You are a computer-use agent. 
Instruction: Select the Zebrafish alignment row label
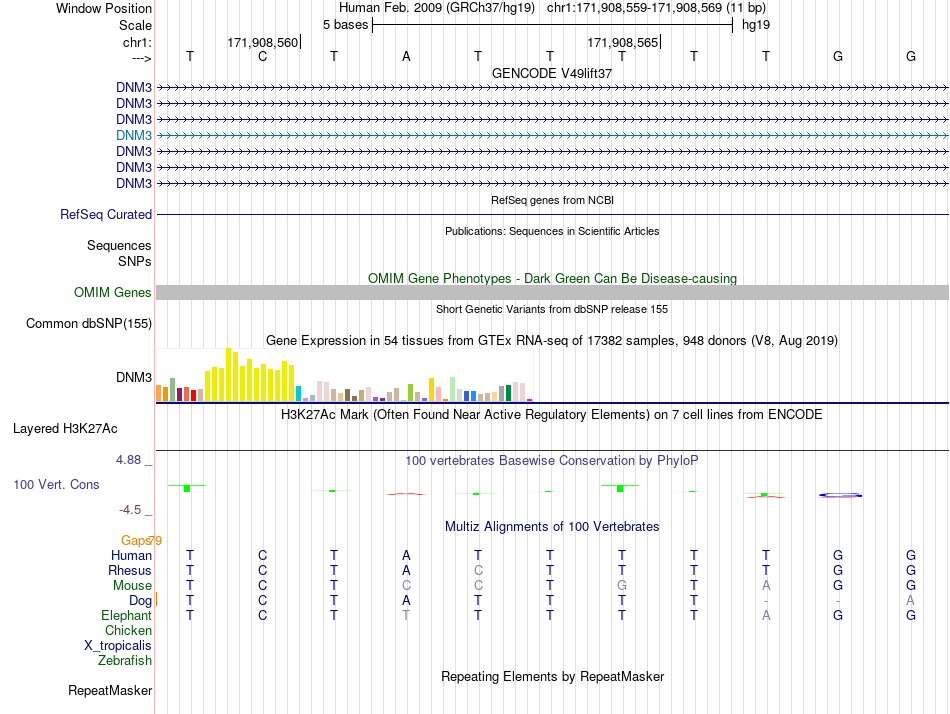point(125,660)
